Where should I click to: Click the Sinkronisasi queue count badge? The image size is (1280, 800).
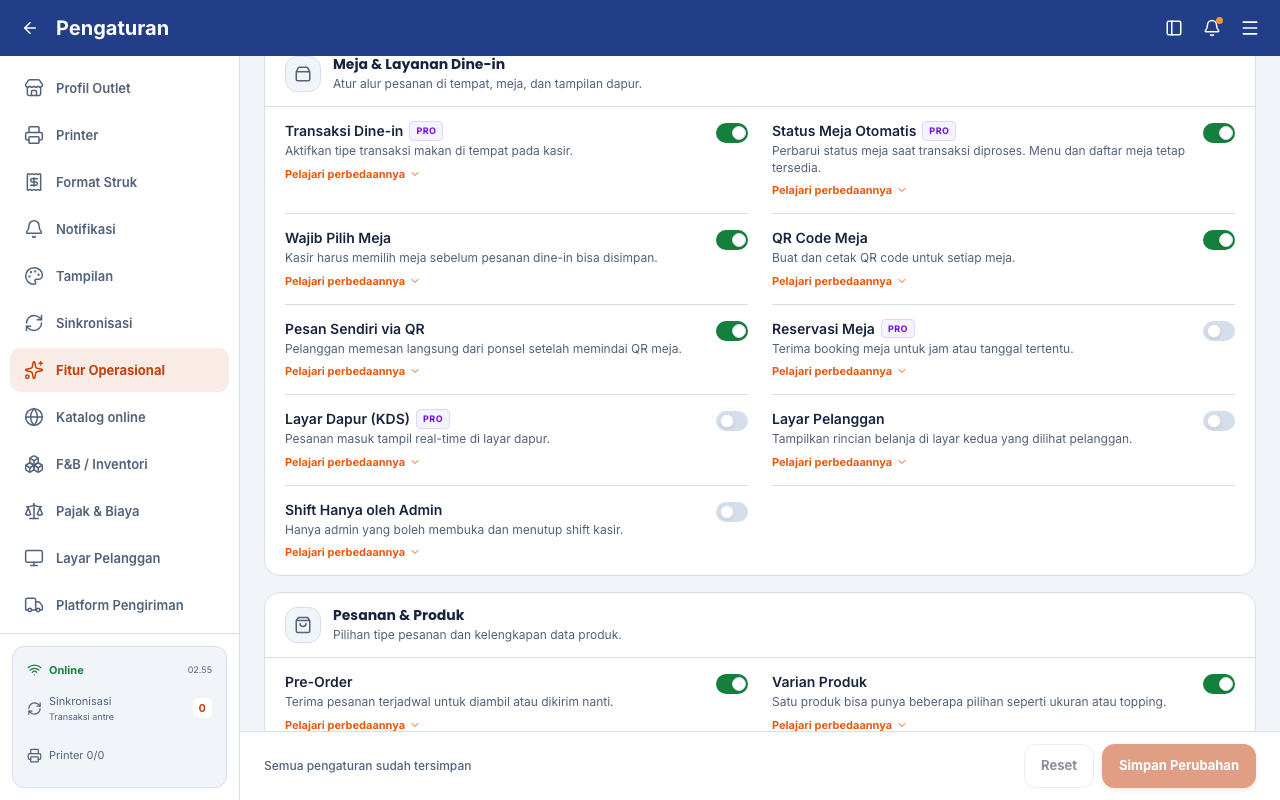(x=202, y=708)
